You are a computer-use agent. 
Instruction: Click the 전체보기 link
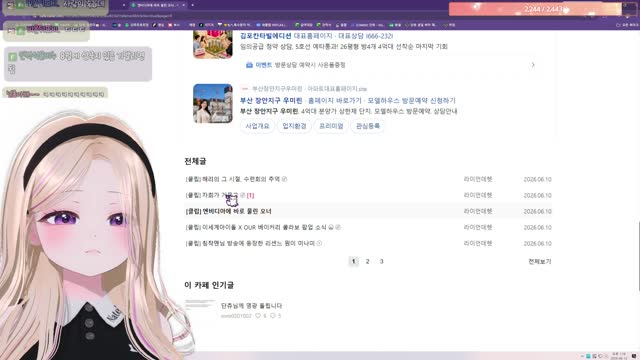(x=540, y=262)
